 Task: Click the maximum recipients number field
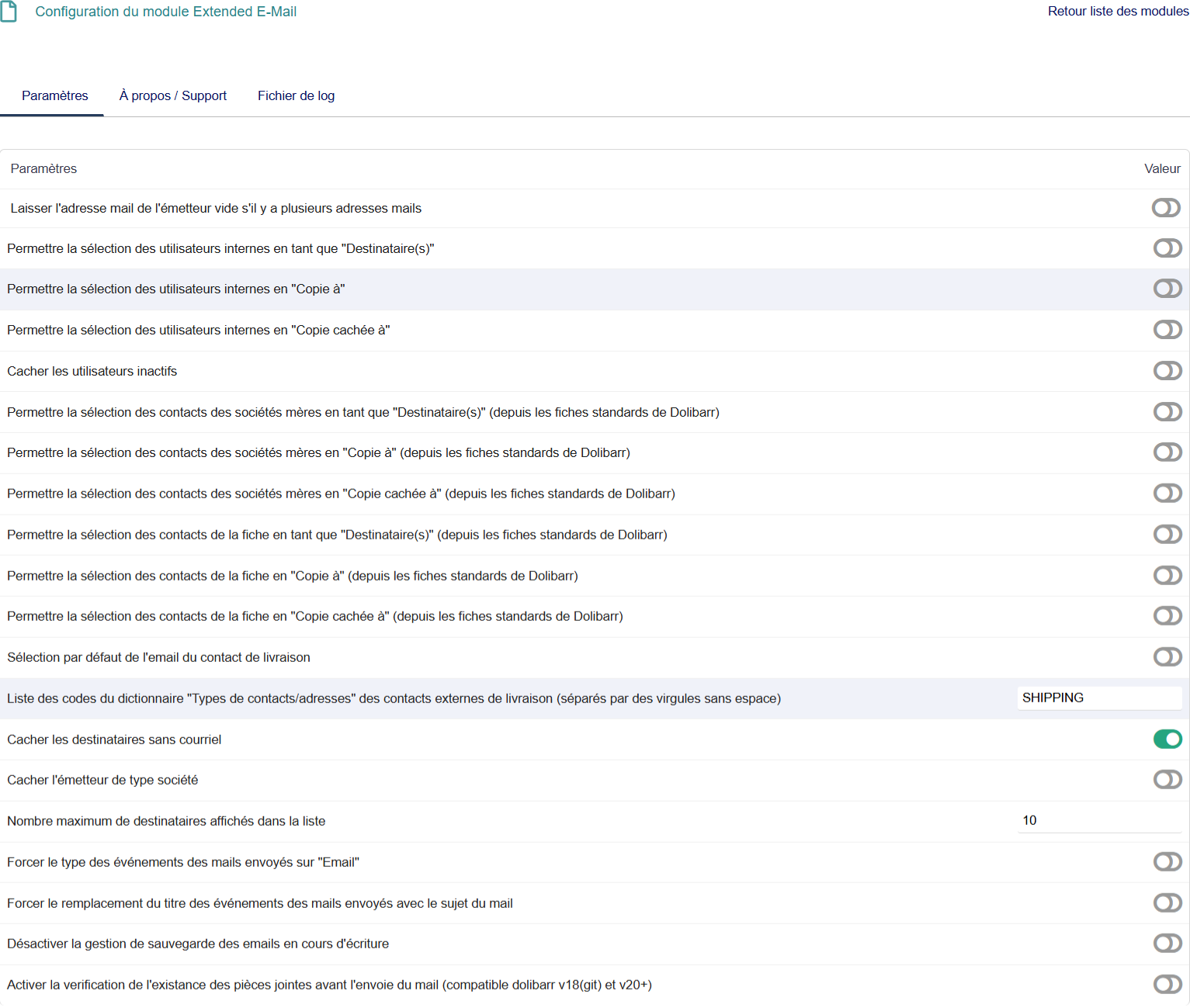(x=1098, y=821)
